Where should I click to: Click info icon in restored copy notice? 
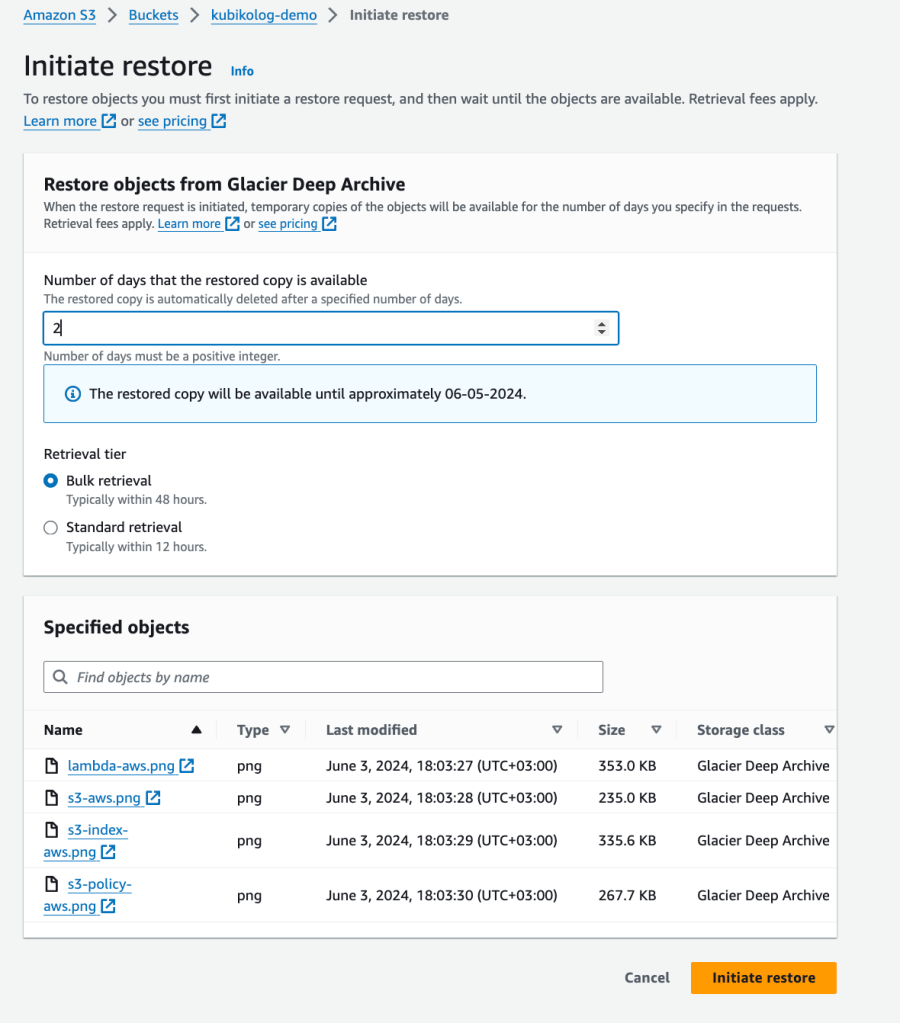(72, 394)
